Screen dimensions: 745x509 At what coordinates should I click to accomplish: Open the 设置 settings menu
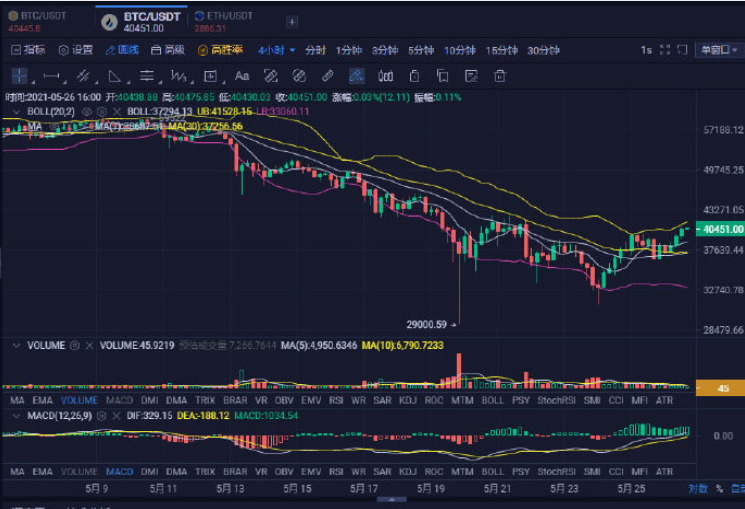click(76, 50)
